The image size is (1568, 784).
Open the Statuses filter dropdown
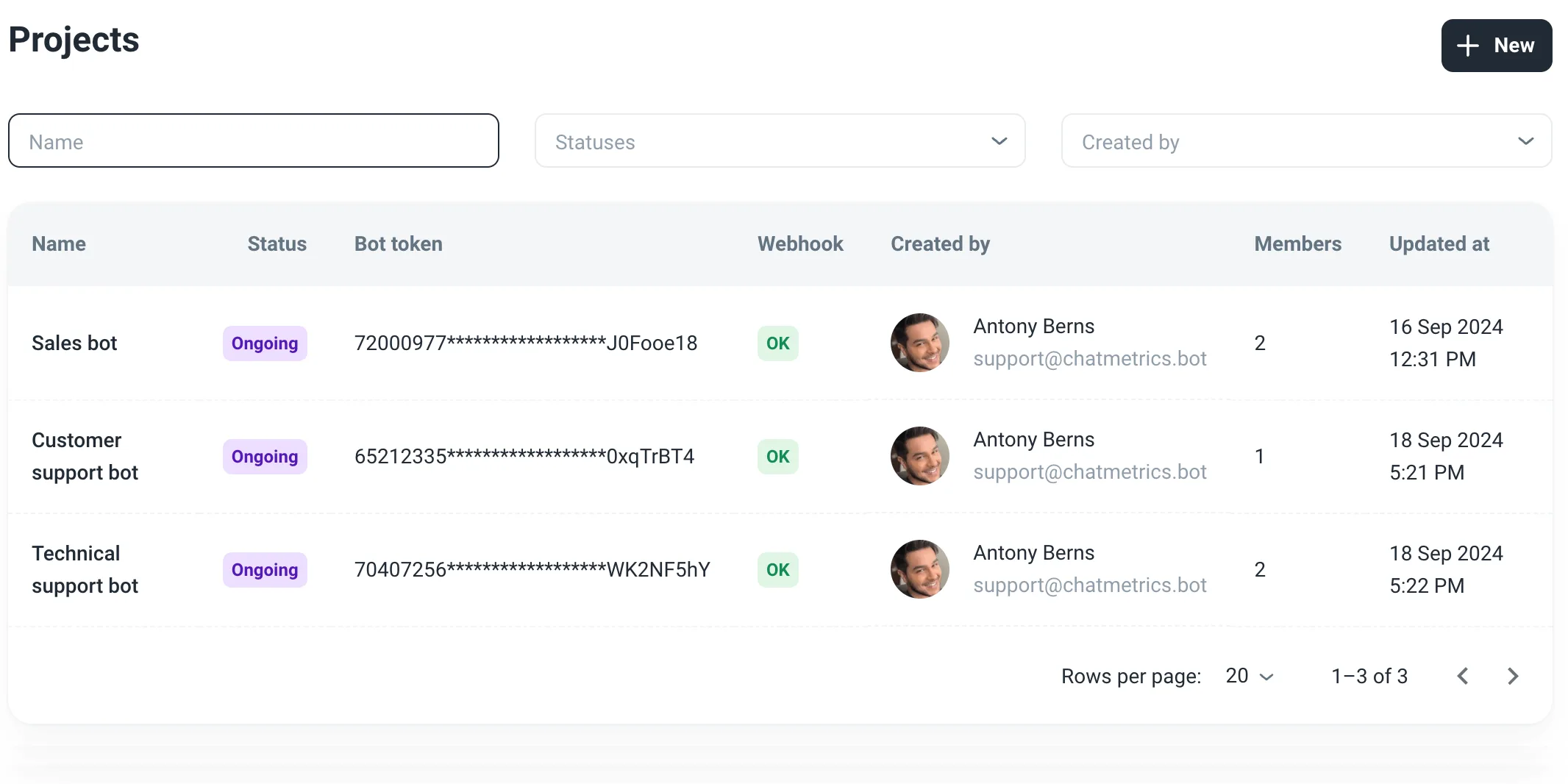tap(780, 140)
